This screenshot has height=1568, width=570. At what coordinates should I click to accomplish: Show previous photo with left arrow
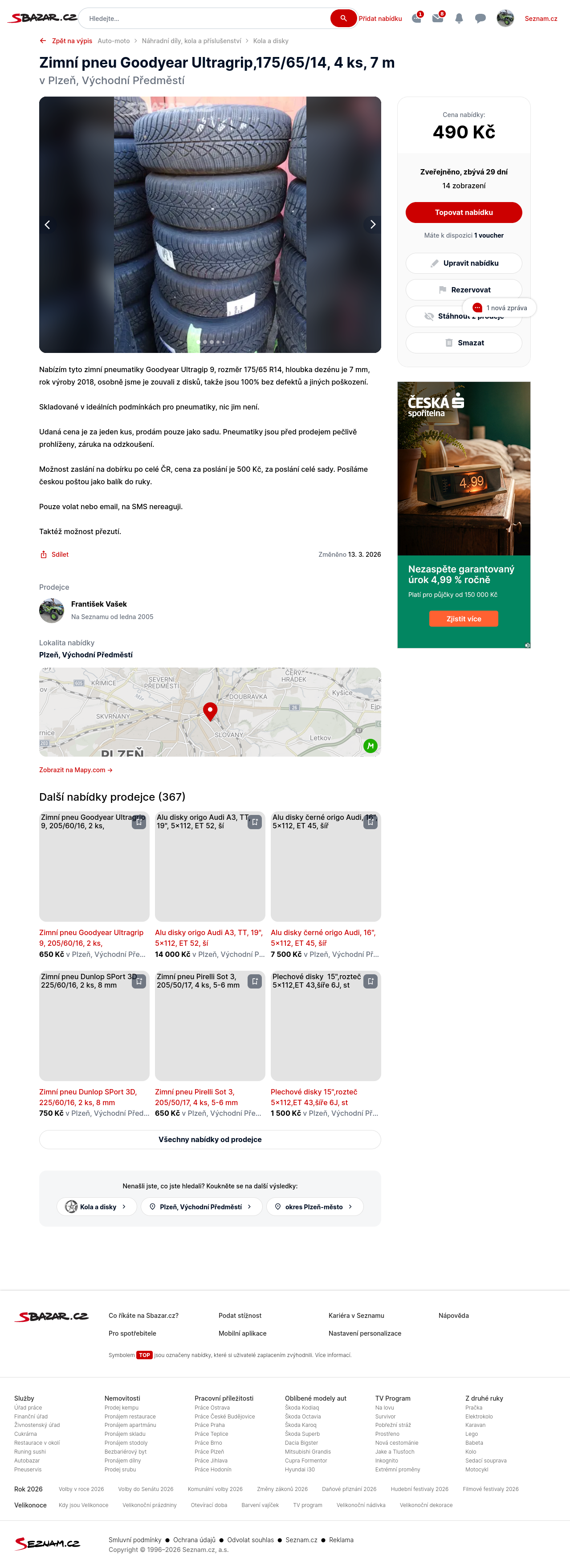(x=48, y=225)
